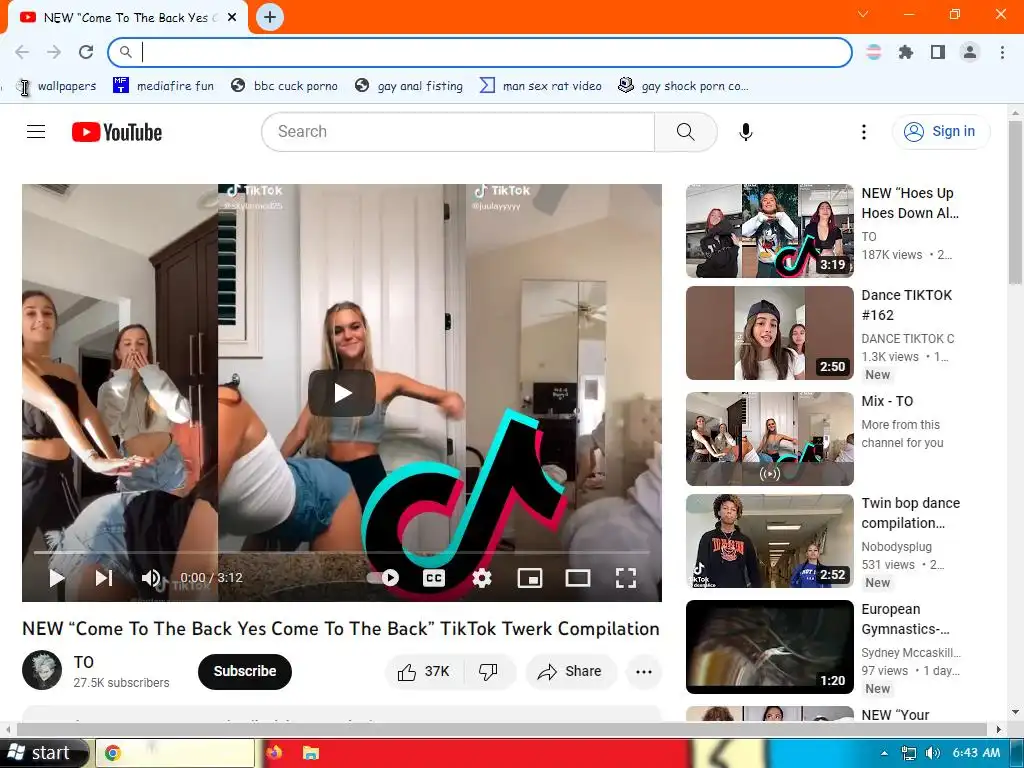Open player settings gear
This screenshot has width=1024, height=768.
pyautogui.click(x=482, y=578)
